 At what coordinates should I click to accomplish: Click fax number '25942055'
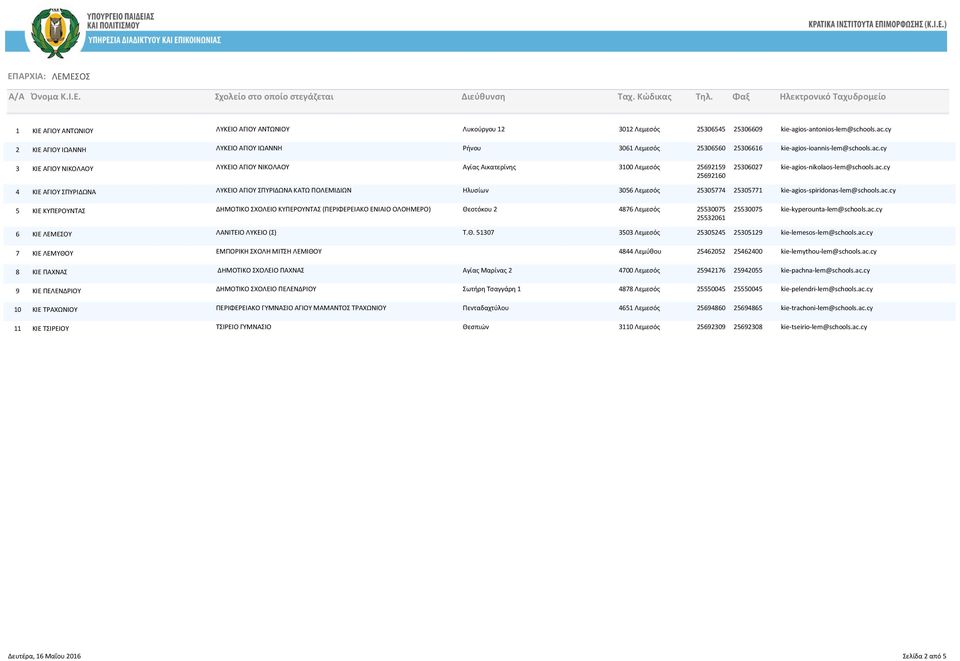point(748,271)
